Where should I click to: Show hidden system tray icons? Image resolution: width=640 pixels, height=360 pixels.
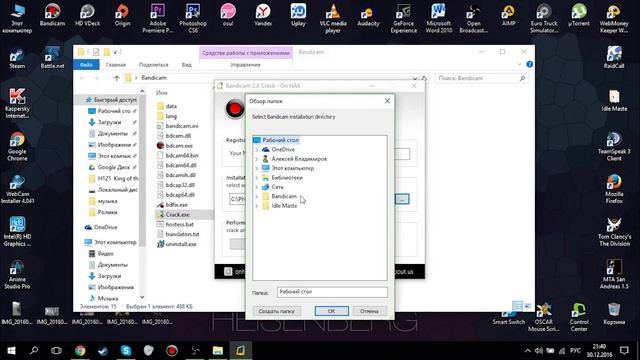[527, 351]
